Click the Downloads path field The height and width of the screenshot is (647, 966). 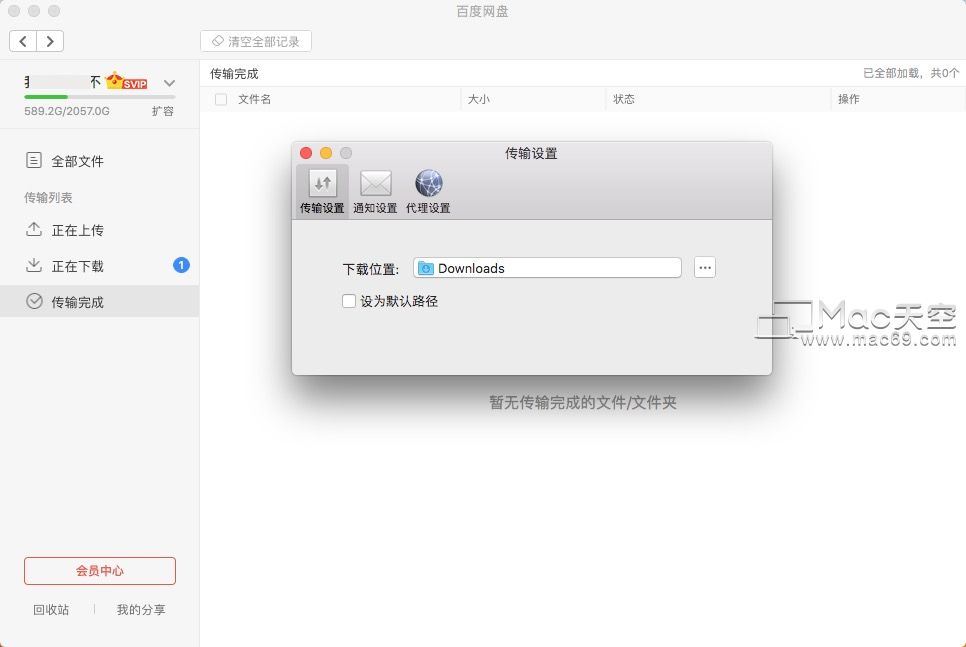[547, 268]
